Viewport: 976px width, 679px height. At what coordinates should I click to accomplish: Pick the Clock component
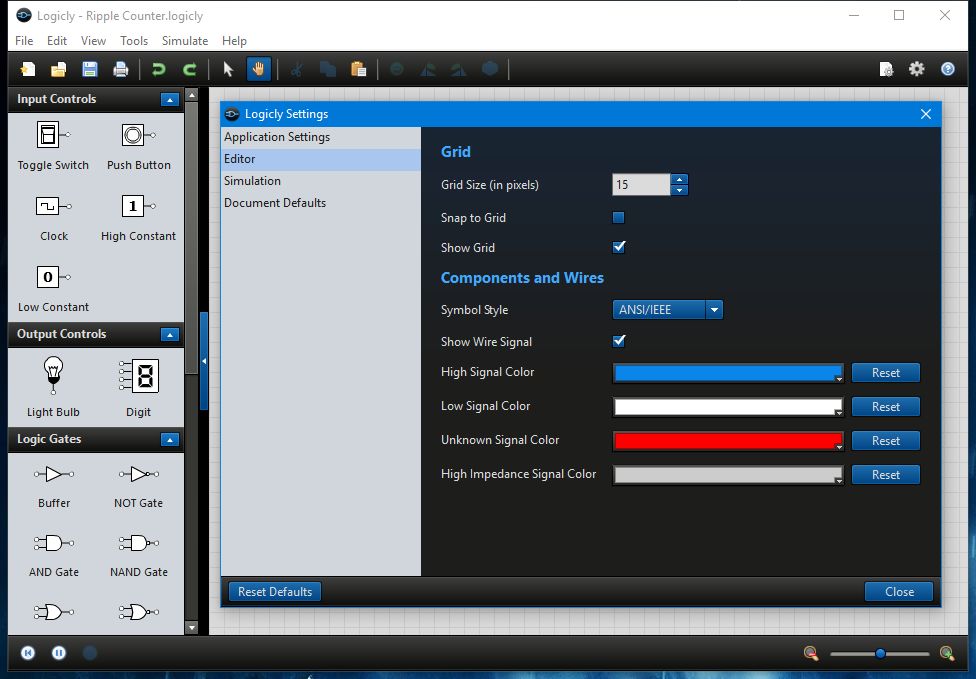click(x=54, y=217)
